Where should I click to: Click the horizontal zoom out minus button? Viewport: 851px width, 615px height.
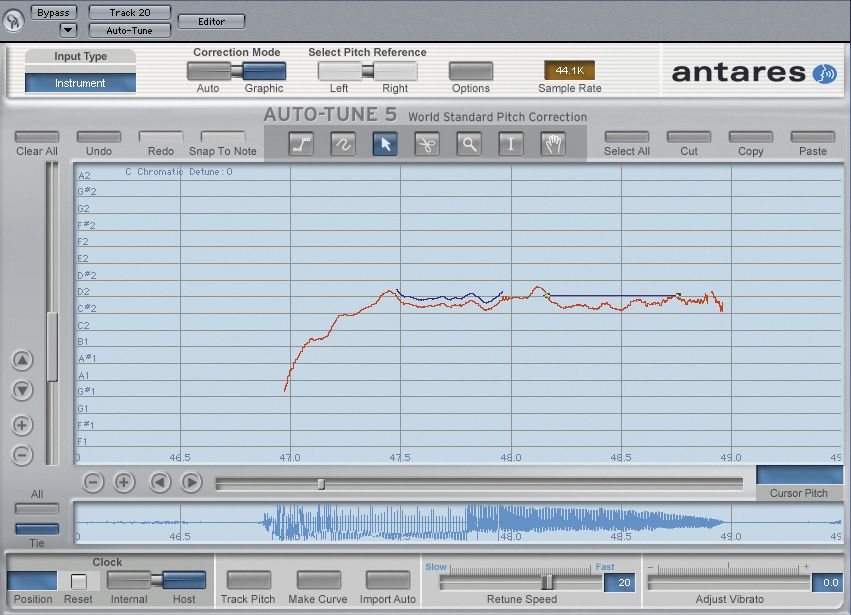(93, 482)
